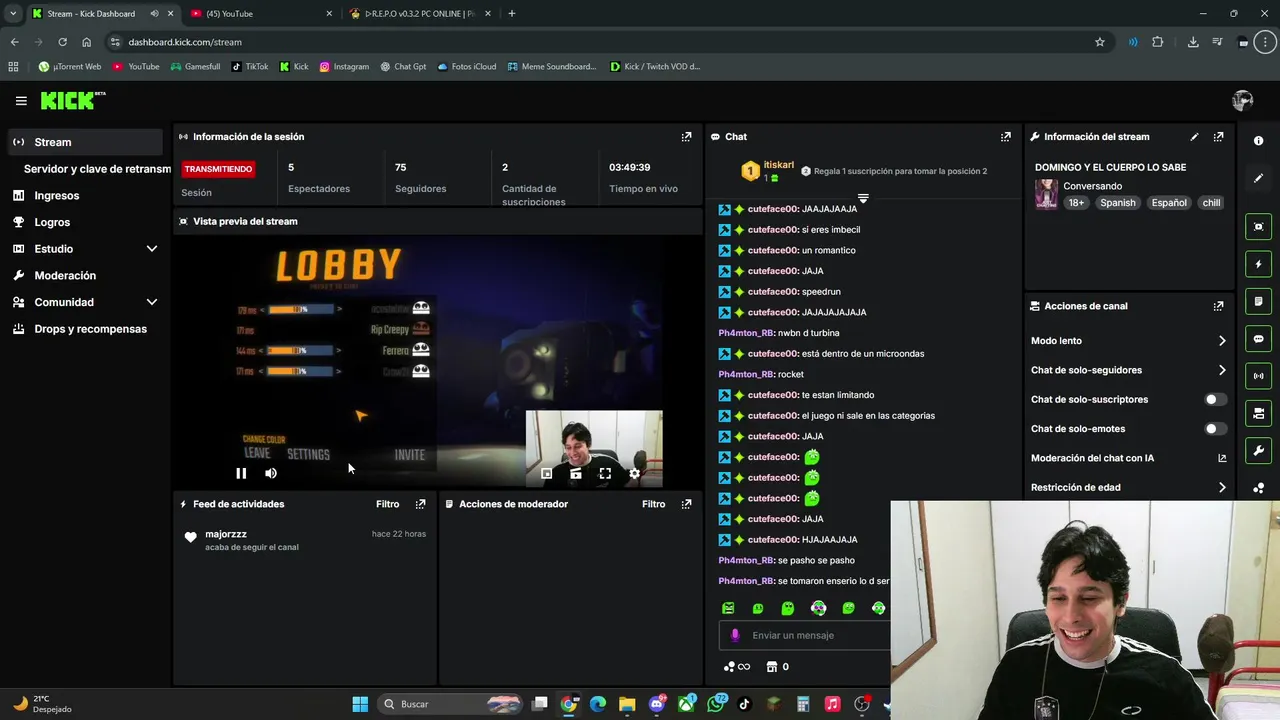Toggle the channel actions icon in right sidebar

pos(1258,413)
